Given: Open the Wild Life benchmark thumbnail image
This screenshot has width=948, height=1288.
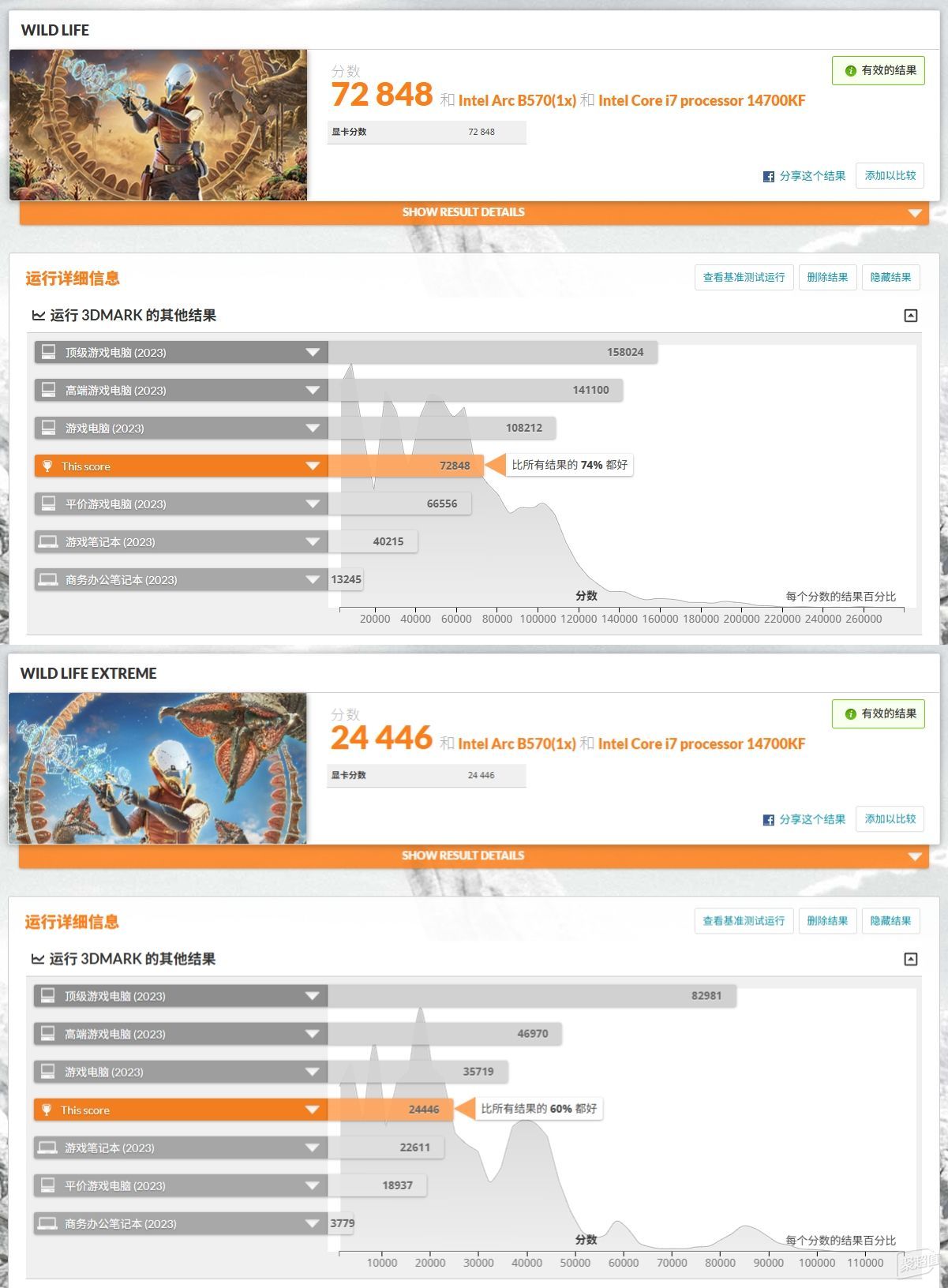Looking at the screenshot, I should pos(158,125).
